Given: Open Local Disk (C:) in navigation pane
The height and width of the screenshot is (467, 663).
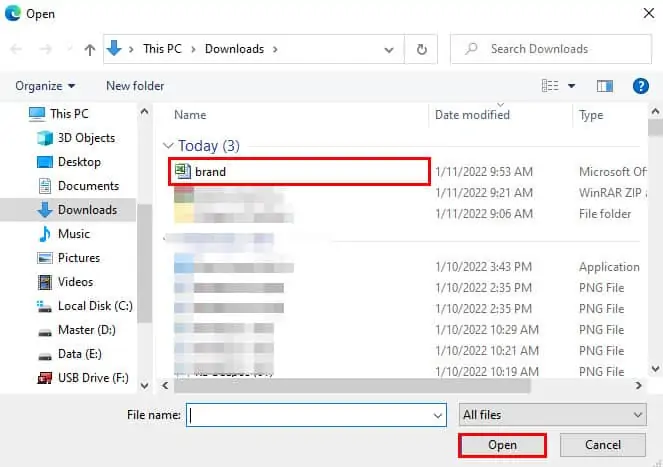Looking at the screenshot, I should 94,306.
